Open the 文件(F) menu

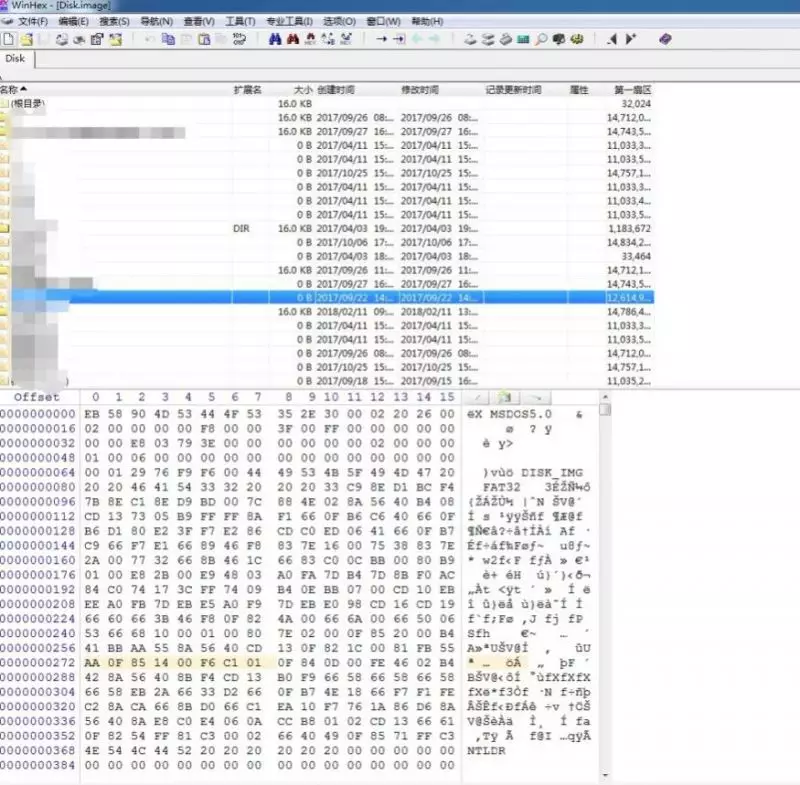34,21
